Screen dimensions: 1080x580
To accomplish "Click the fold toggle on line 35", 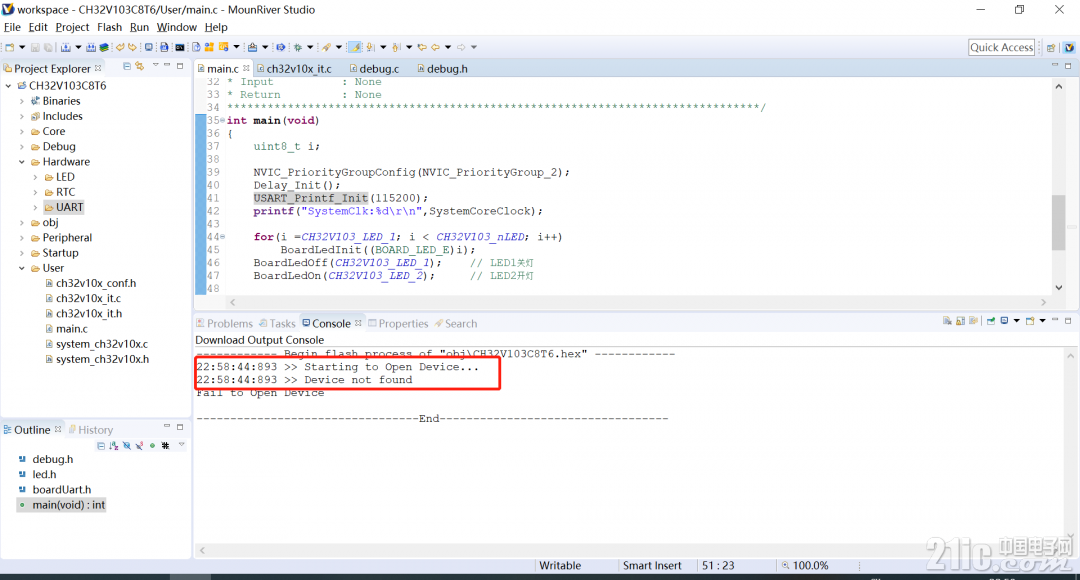I will (x=222, y=121).
